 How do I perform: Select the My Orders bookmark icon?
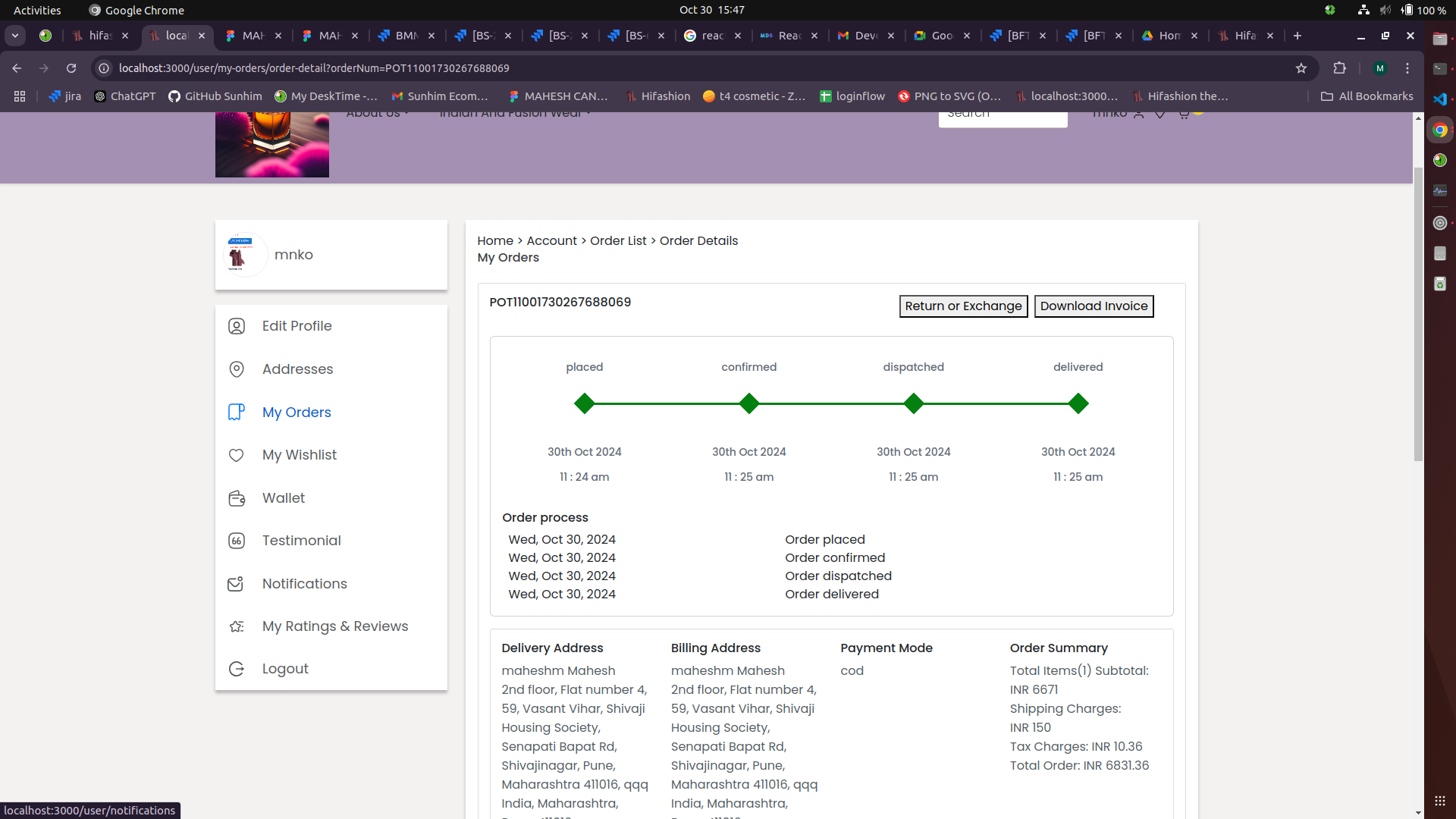(237, 412)
